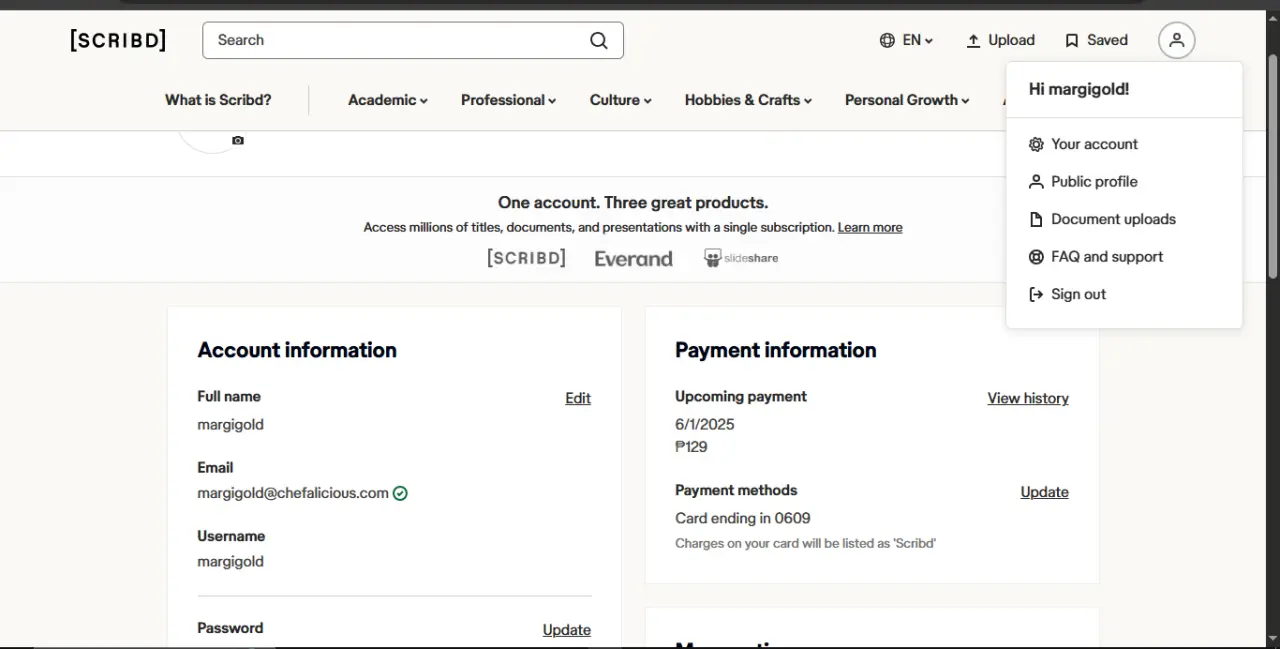The height and width of the screenshot is (649, 1280).
Task: Expand the Hobbies & Crafts menu
Action: [748, 100]
